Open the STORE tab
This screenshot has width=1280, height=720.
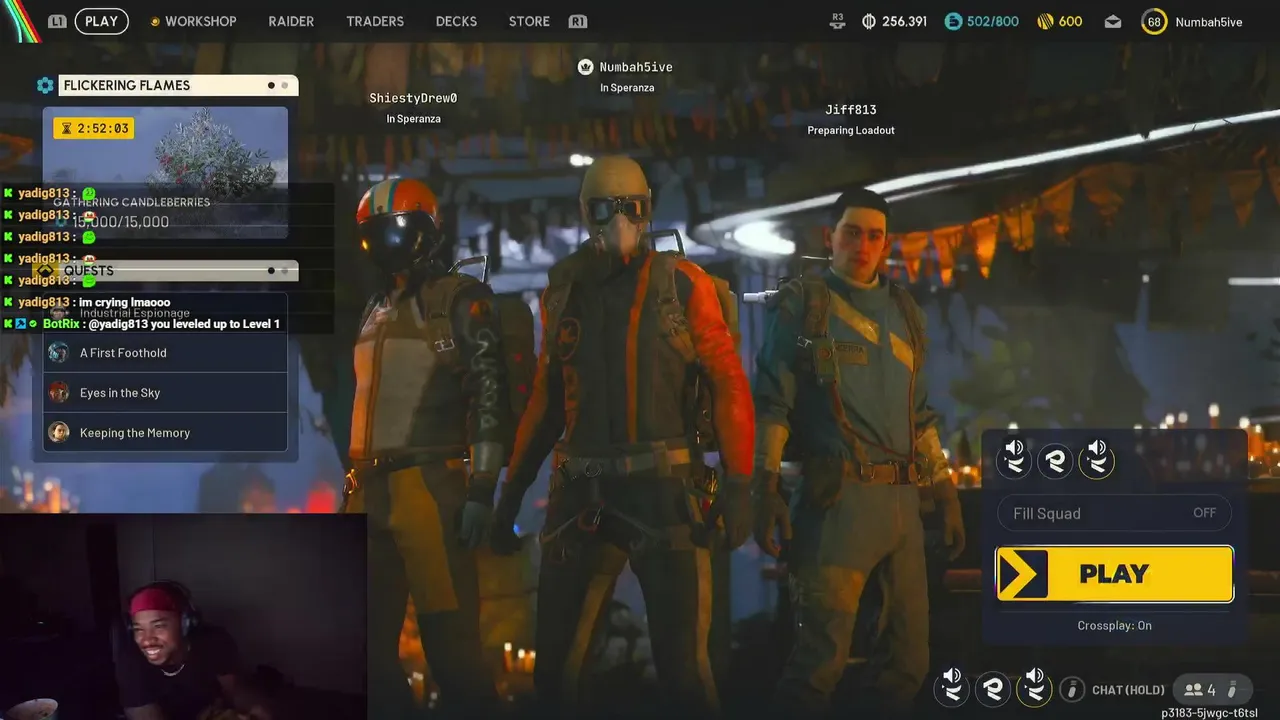(529, 21)
